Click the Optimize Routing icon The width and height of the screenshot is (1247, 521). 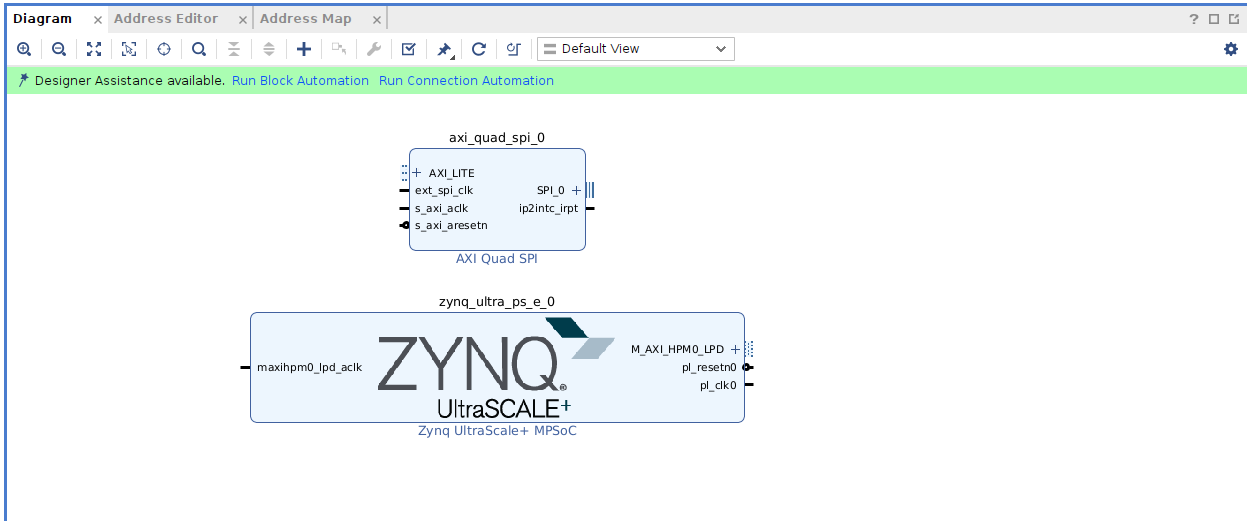point(514,49)
